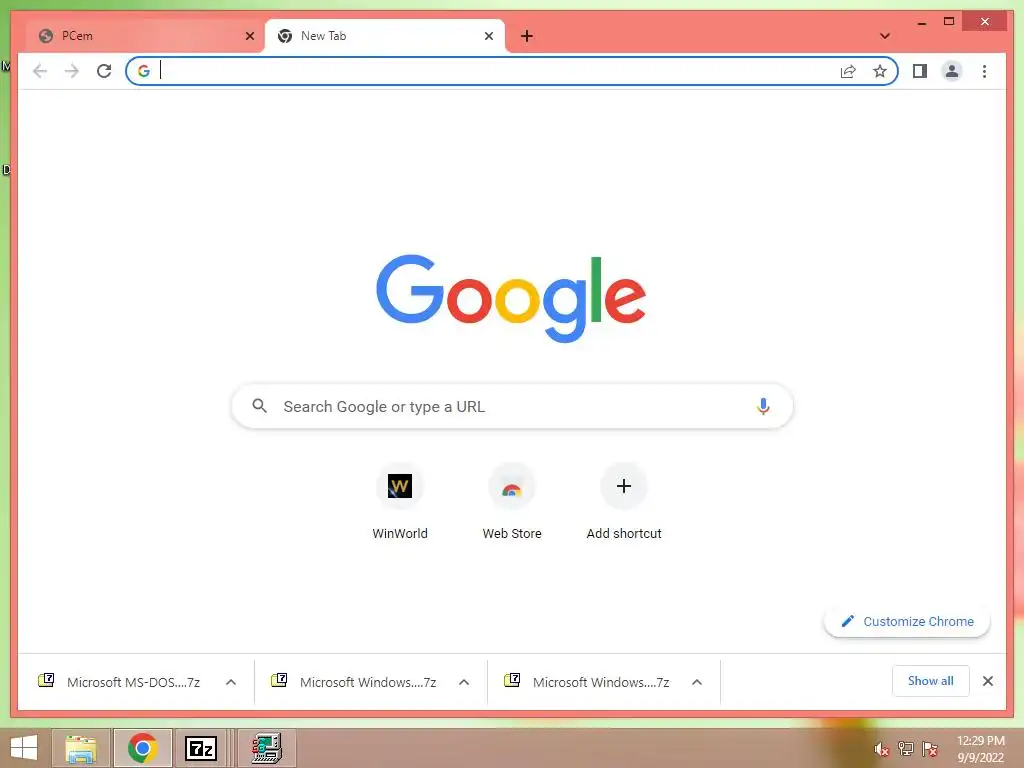Open Customize Chrome
1024x768 pixels.
(x=907, y=621)
